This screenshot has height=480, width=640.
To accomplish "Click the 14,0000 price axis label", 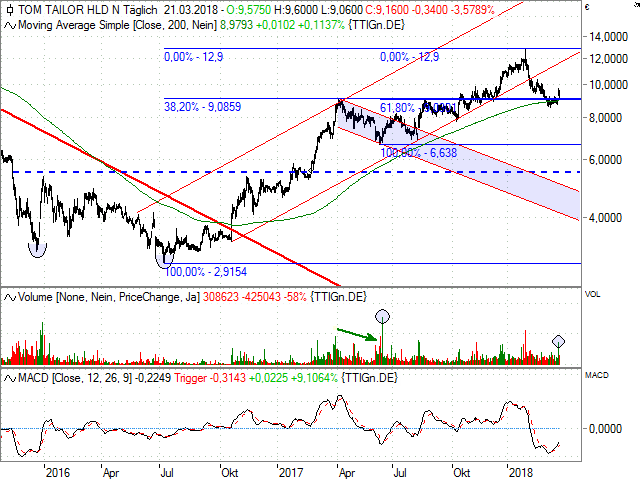I will point(608,37).
